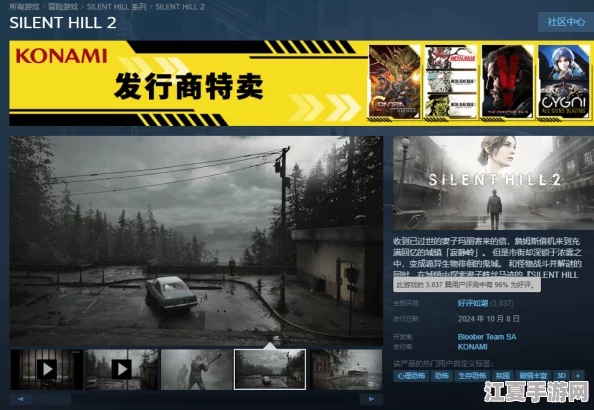Open the 发行商特卖 publisher sale banner text
The image size is (594, 410).
pyautogui.click(x=188, y=86)
